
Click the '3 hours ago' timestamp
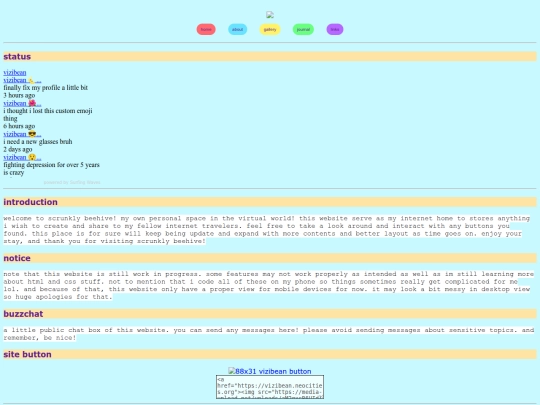(x=19, y=95)
